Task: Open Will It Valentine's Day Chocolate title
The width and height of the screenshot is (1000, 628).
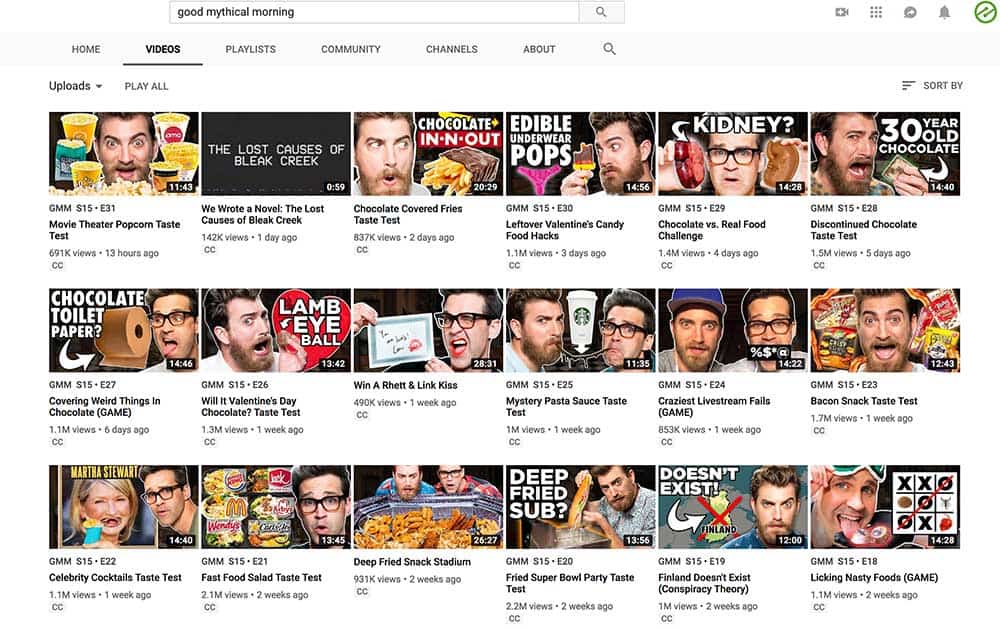Action: click(251, 407)
